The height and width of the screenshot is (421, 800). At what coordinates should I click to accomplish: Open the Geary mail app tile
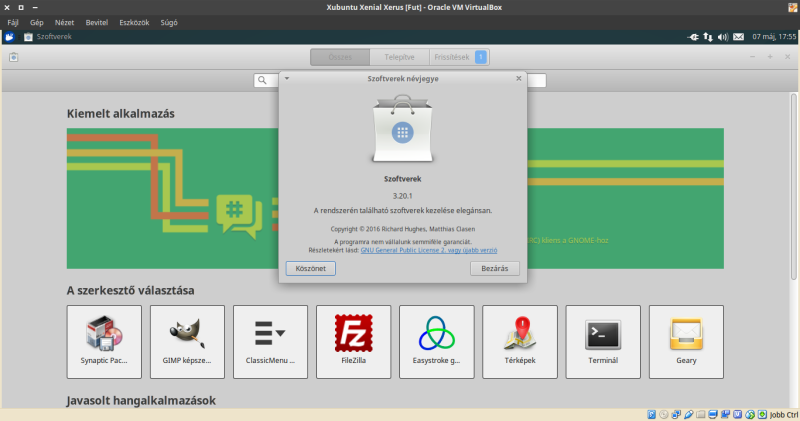(x=686, y=342)
